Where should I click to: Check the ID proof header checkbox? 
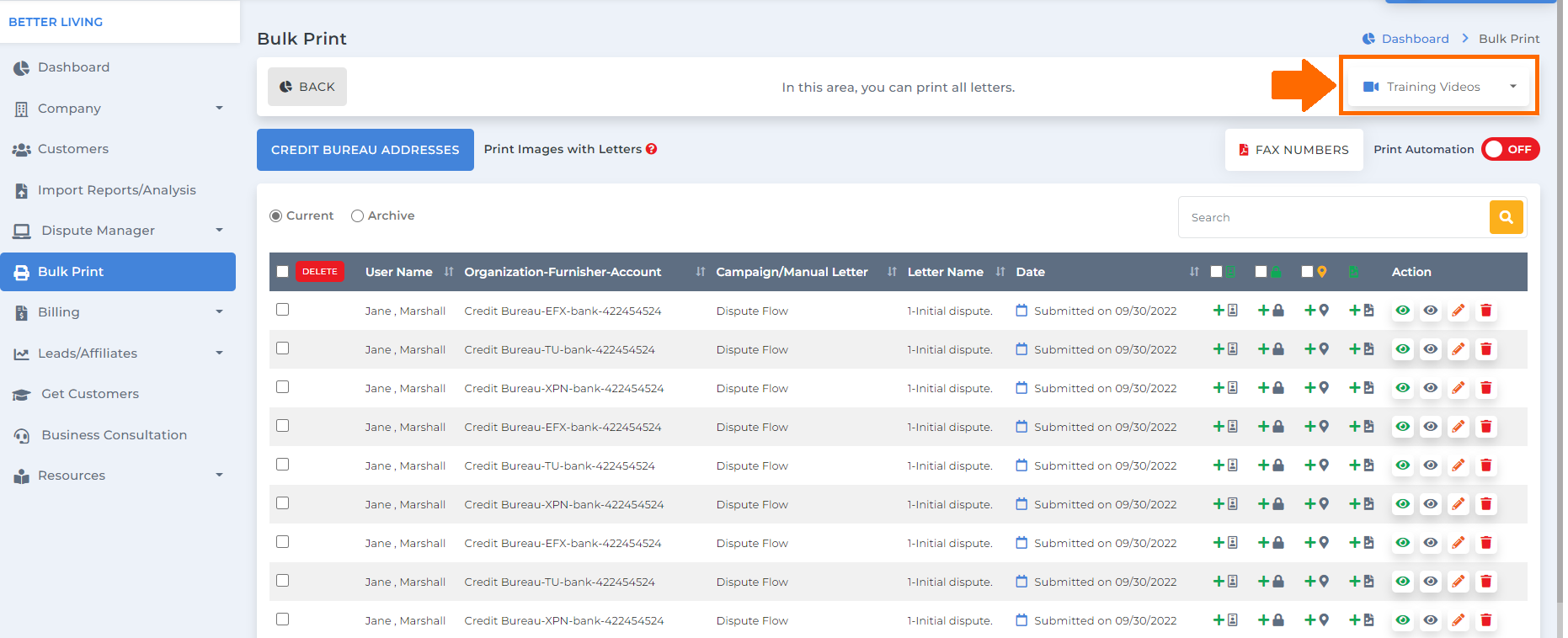[x=1217, y=272]
